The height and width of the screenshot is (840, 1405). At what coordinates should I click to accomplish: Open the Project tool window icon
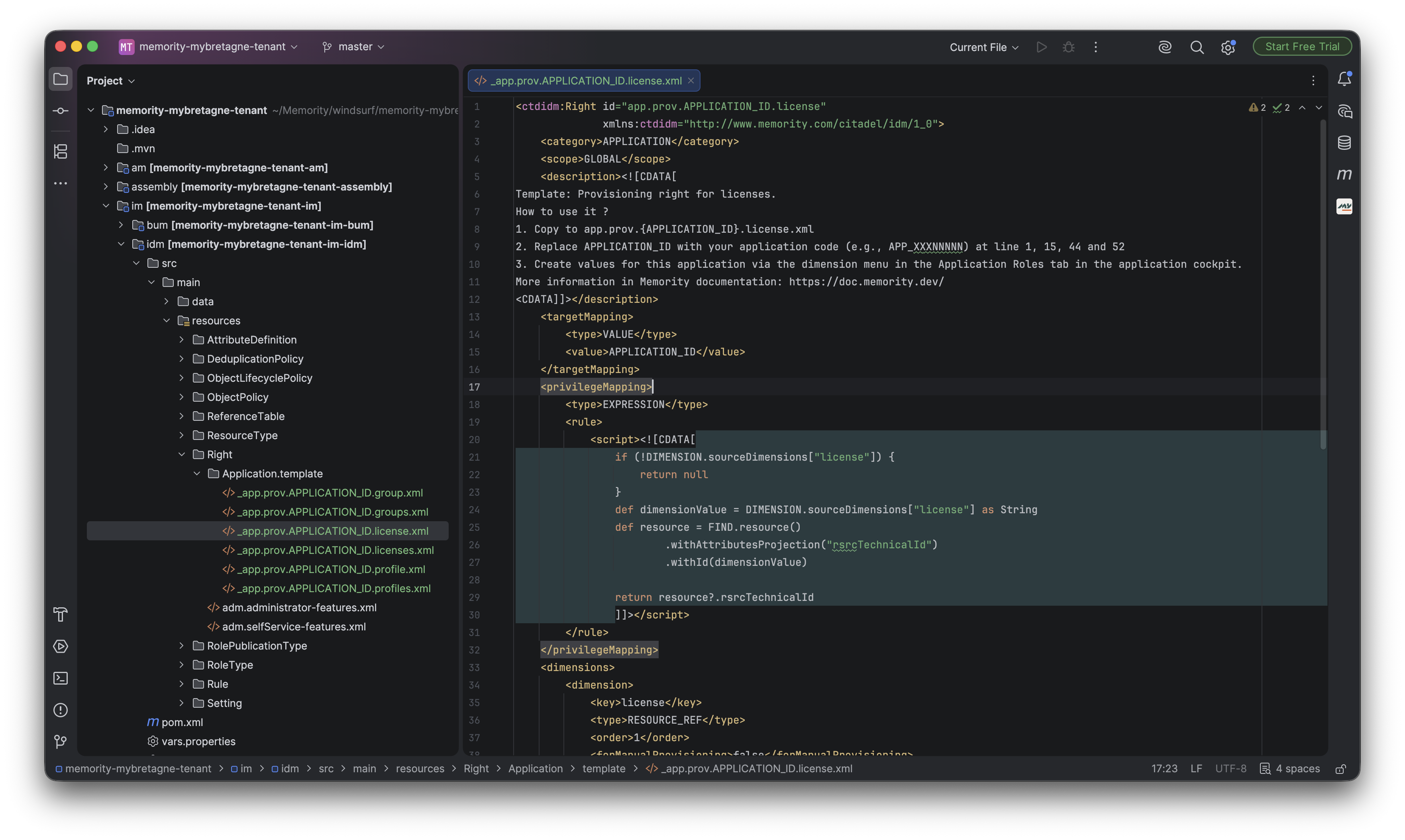(61, 79)
